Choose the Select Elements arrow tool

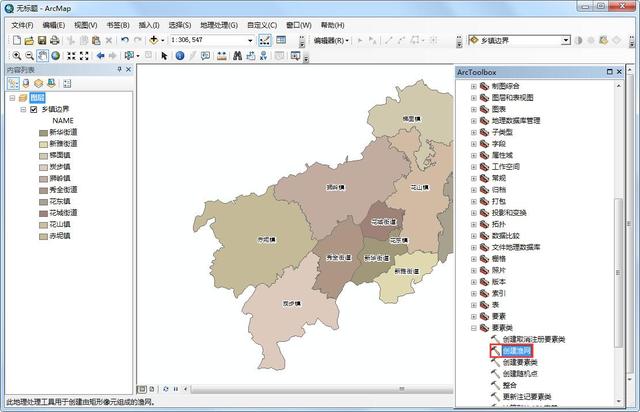(164, 56)
